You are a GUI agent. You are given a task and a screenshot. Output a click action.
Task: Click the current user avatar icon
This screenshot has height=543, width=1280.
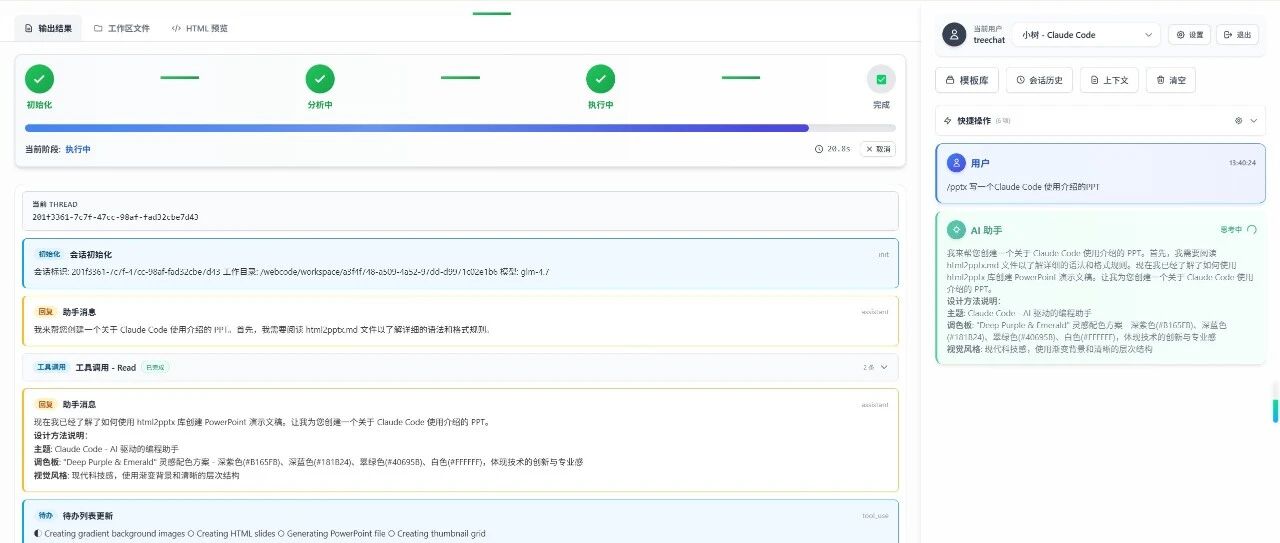point(955,34)
